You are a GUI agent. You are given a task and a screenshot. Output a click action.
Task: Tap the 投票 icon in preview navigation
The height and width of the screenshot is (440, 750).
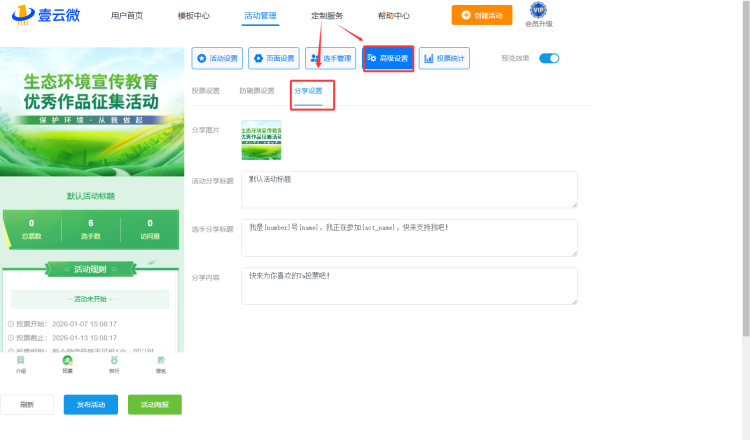point(67,365)
